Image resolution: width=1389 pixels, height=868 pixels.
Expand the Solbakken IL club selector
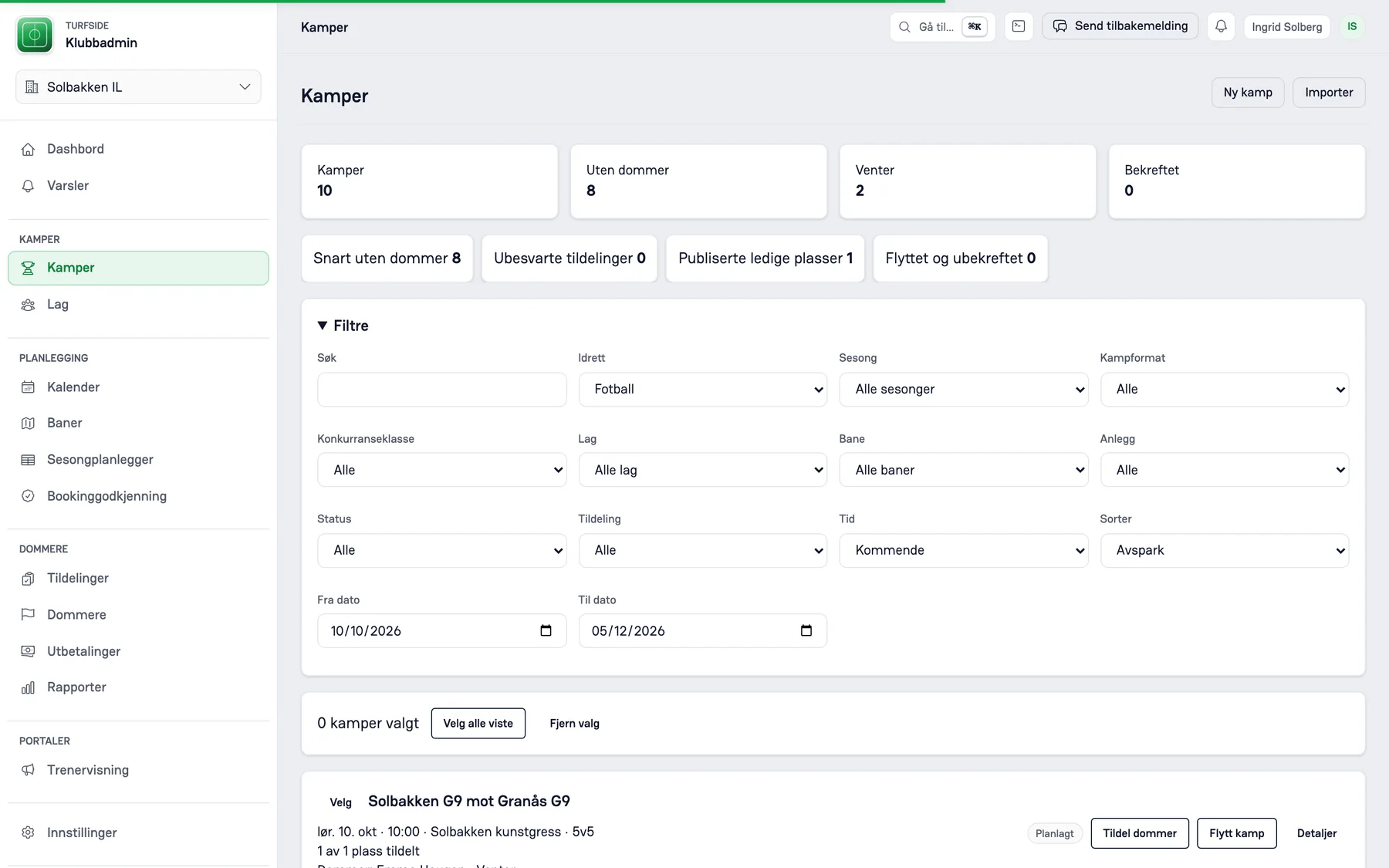[139, 87]
